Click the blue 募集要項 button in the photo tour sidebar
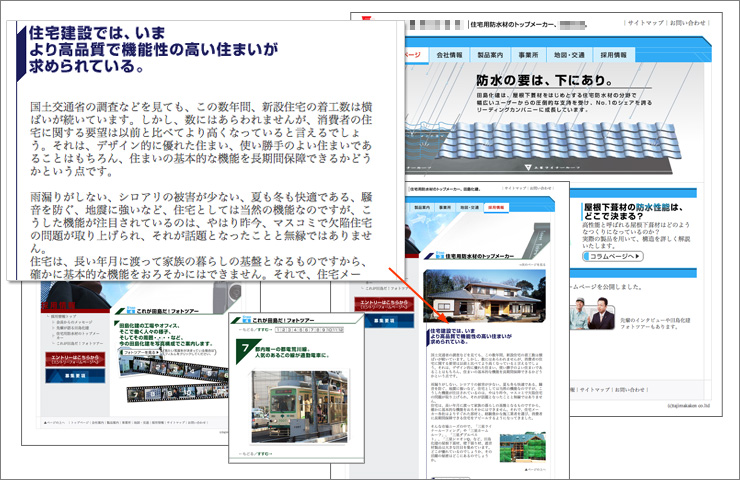 pos(75,376)
